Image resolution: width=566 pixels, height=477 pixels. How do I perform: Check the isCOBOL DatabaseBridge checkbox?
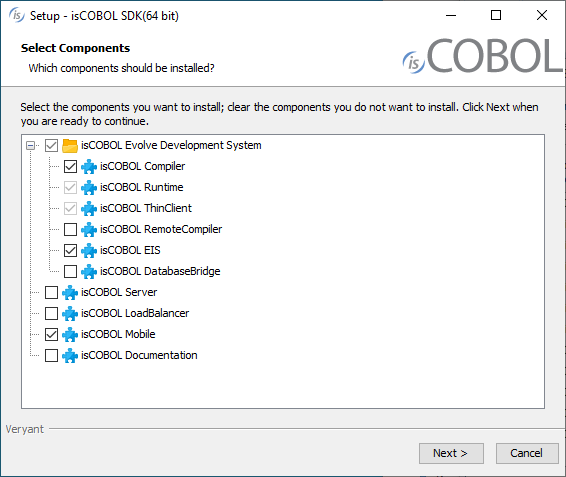70,271
